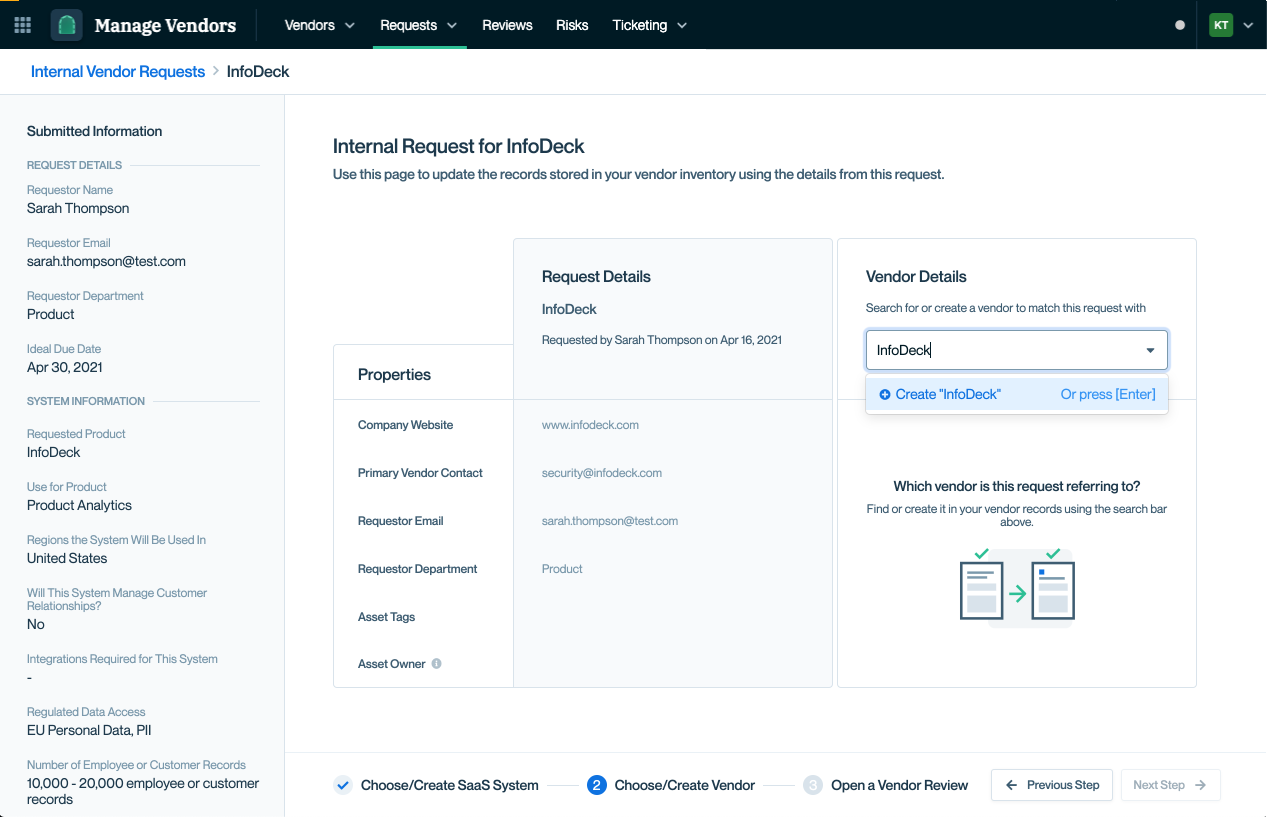The width and height of the screenshot is (1267, 817).
Task: Select Create "InfoDeck" option
Action: point(1017,395)
